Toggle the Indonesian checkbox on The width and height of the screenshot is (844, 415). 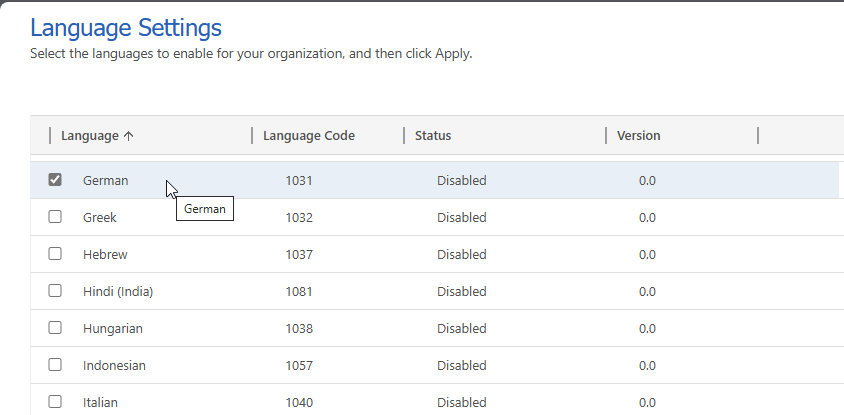tap(55, 365)
